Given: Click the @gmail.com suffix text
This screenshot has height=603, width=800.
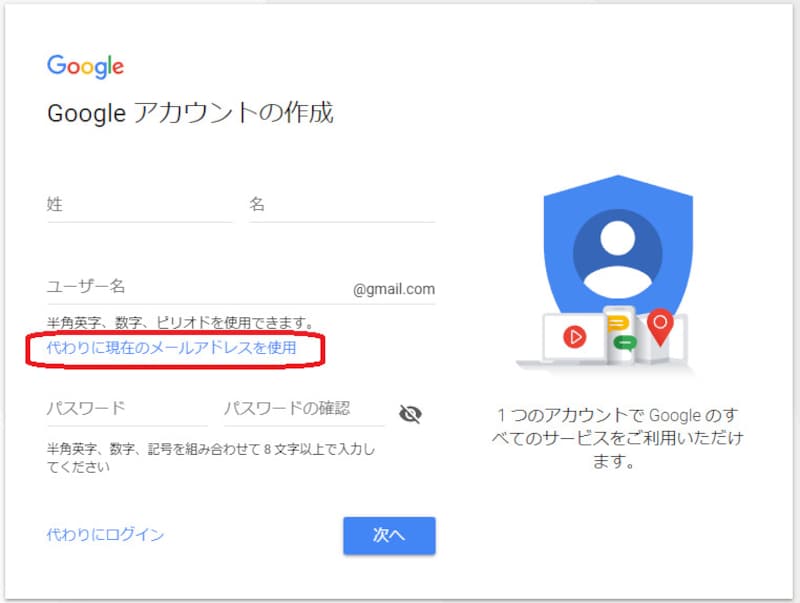Looking at the screenshot, I should (x=394, y=289).
